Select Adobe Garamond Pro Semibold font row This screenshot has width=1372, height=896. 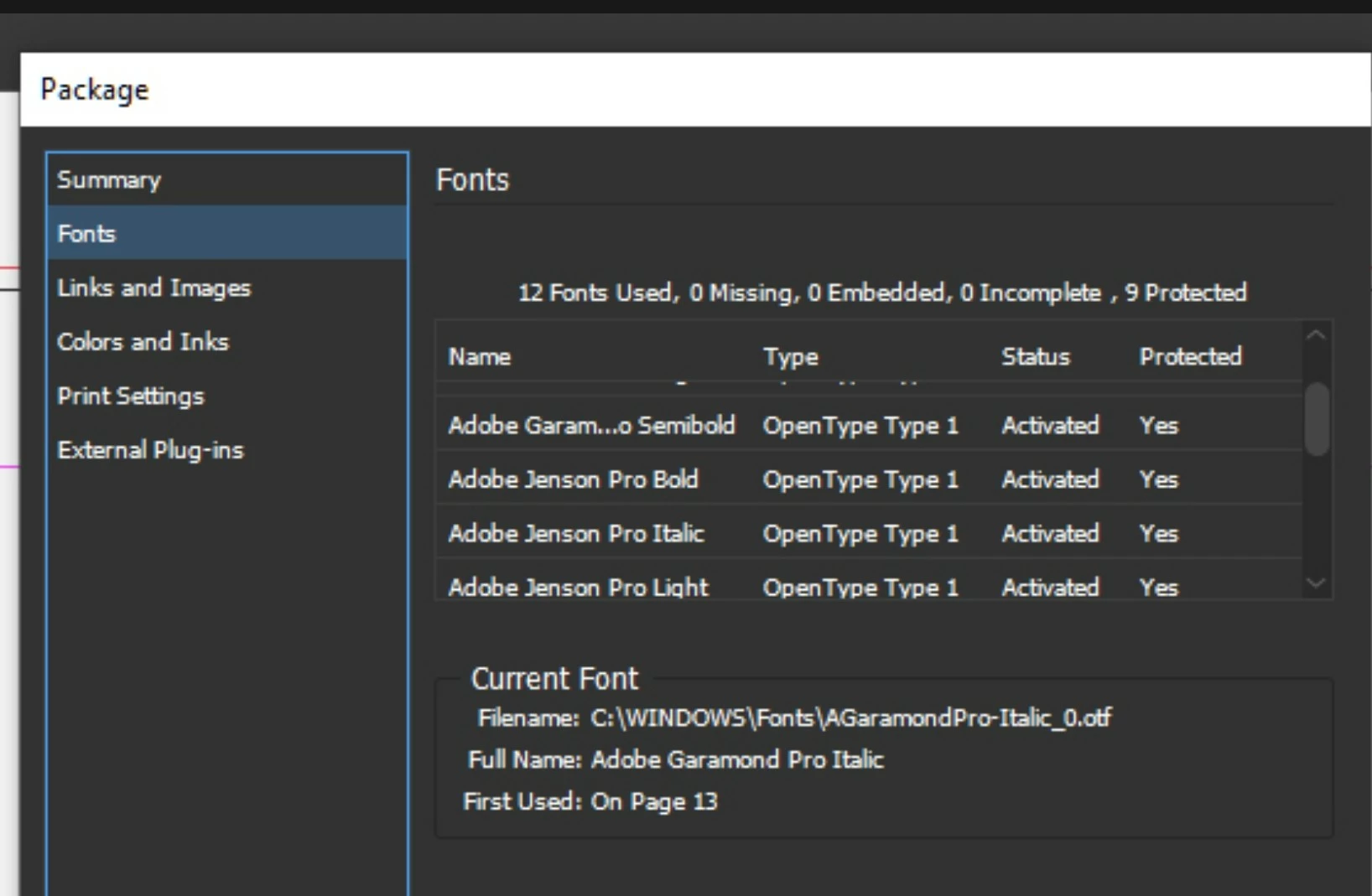point(869,425)
